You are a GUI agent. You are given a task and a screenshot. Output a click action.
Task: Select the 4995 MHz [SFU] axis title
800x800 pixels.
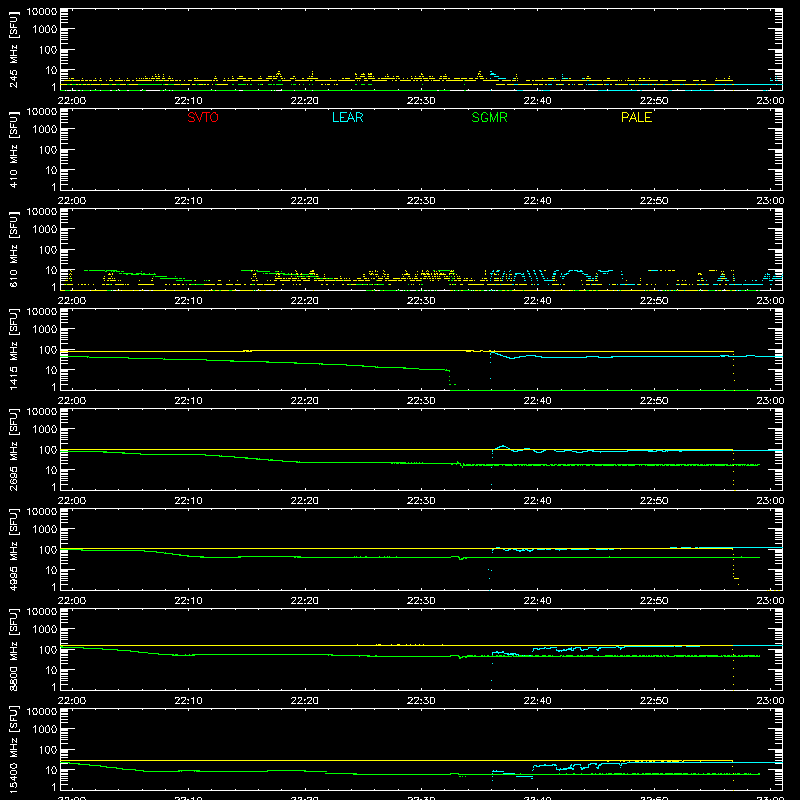tap(14, 549)
